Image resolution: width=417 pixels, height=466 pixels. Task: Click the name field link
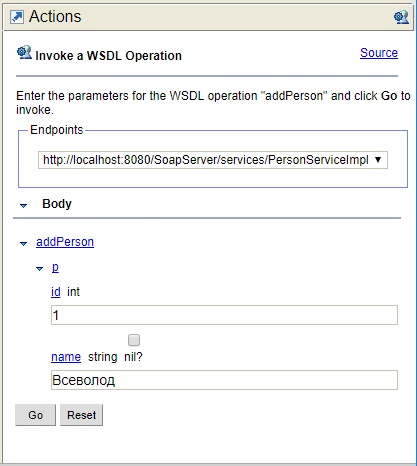tap(66, 357)
